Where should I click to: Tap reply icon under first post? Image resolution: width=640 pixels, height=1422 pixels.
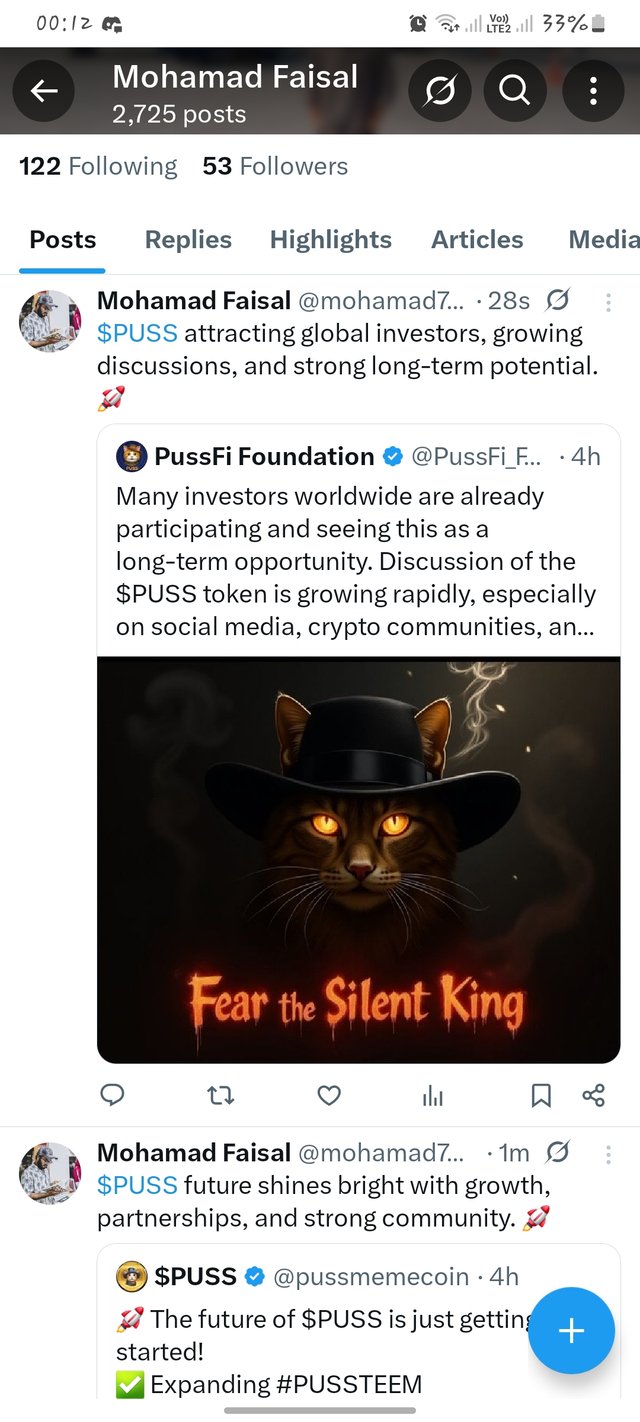point(113,1096)
